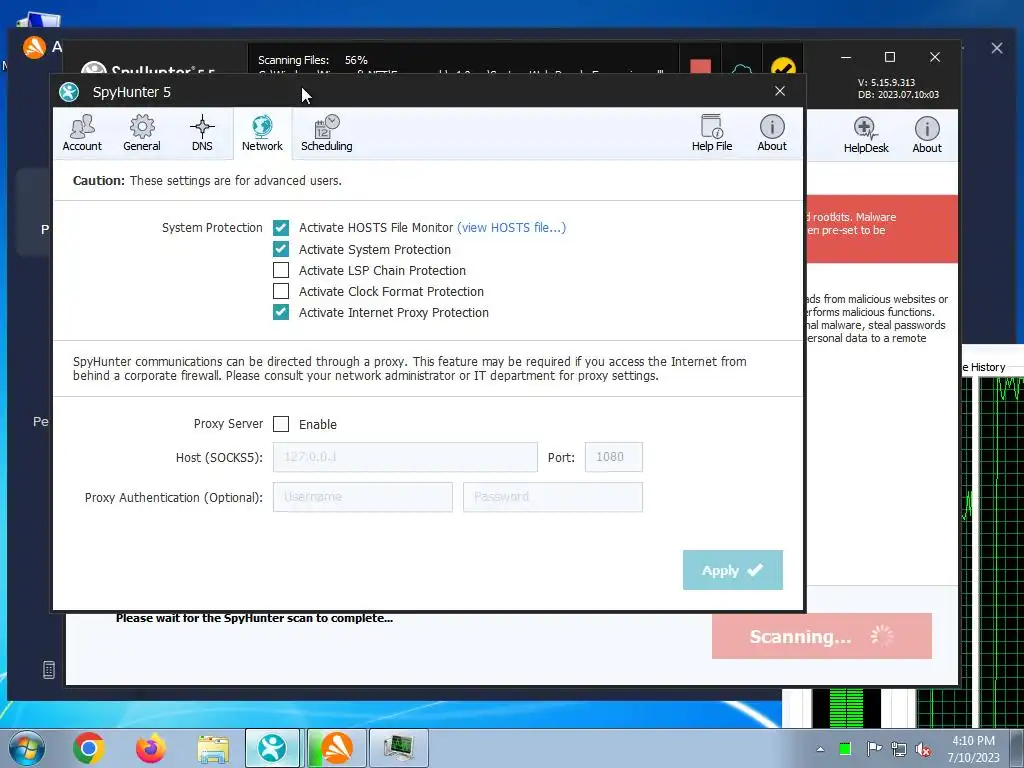Open the Task Manager taskbar button
This screenshot has height=768, width=1024.
click(x=399, y=748)
